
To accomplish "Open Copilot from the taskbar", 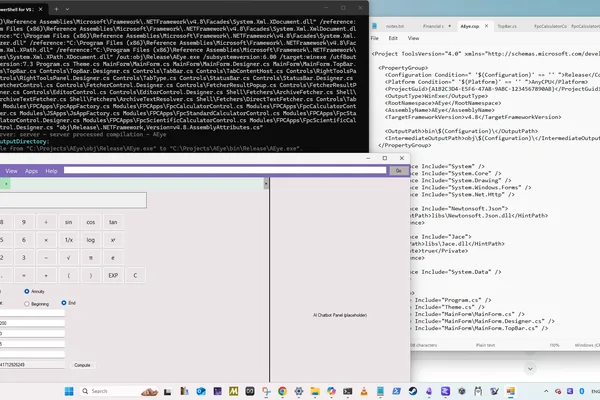I will [331, 391].
